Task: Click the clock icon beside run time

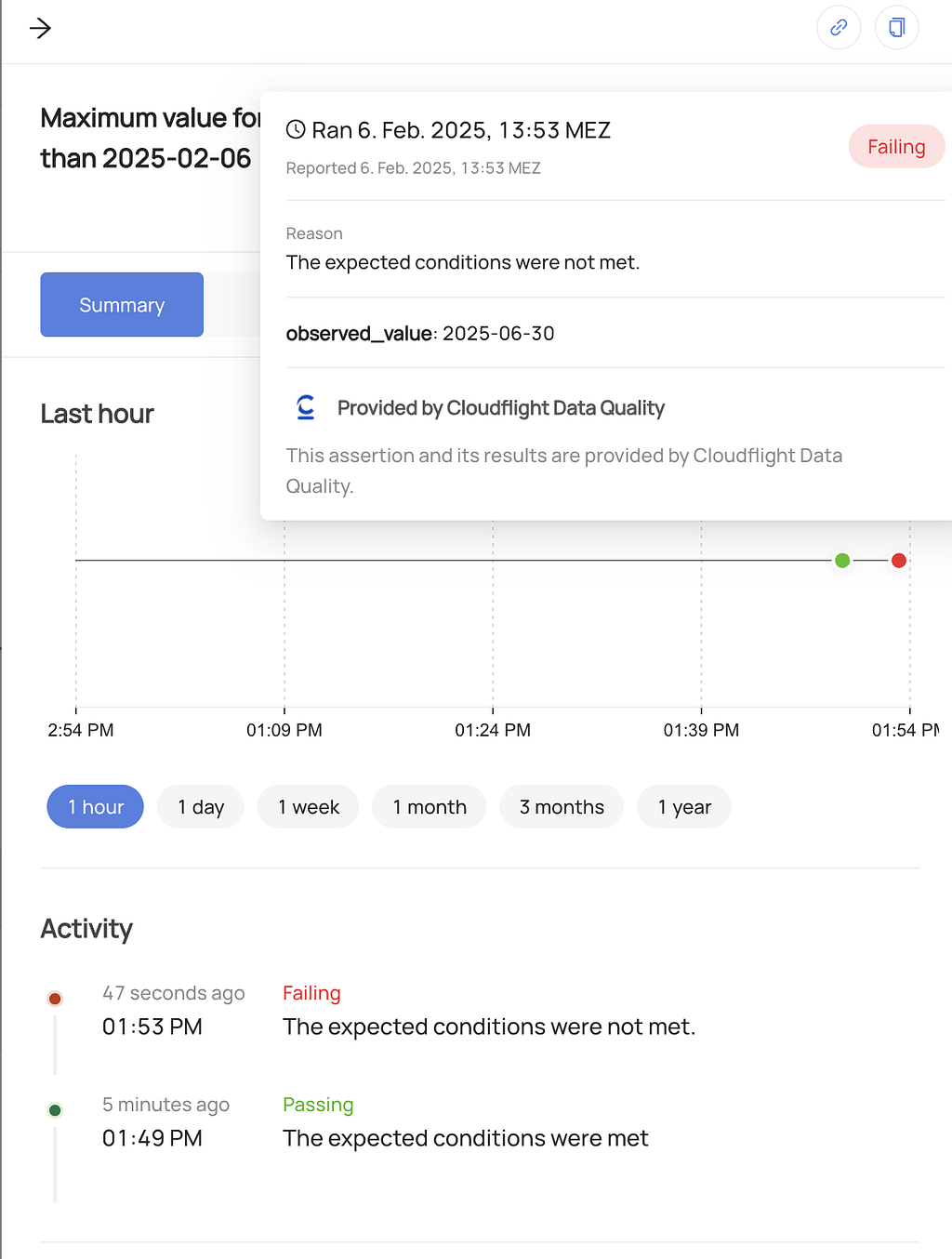Action: pyautogui.click(x=296, y=129)
